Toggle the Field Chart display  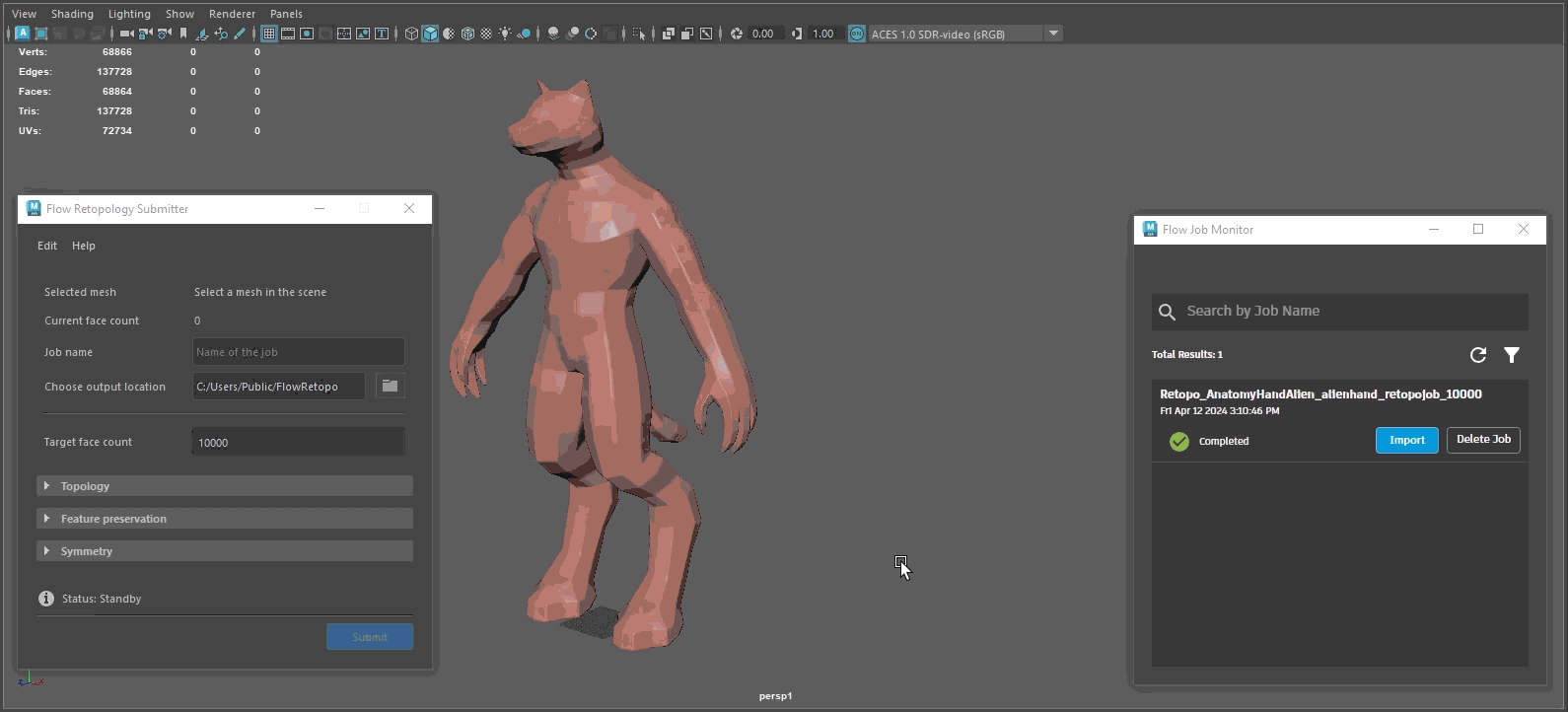(344, 34)
